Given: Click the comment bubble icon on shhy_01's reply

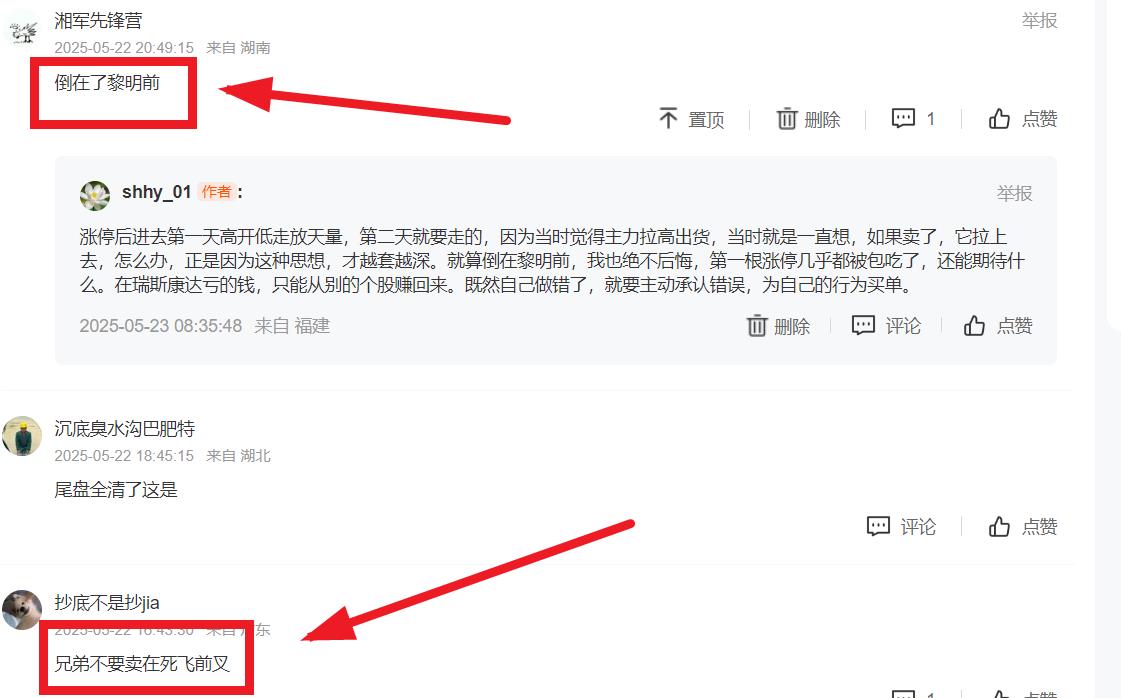Looking at the screenshot, I should click(863, 325).
